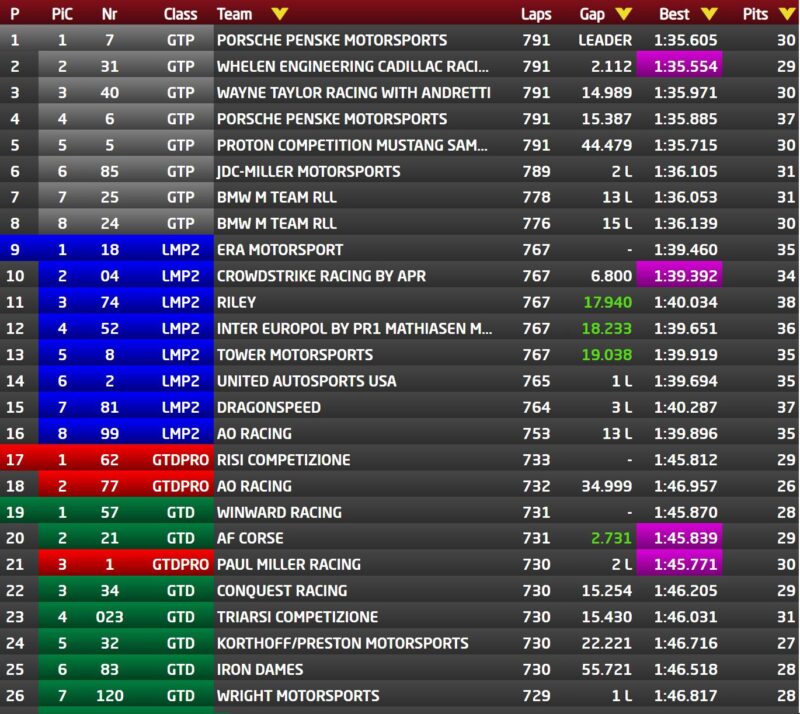The width and height of the screenshot is (800, 714).
Task: Click gap 55.721 for Iron Dames
Action: pyautogui.click(x=607, y=669)
